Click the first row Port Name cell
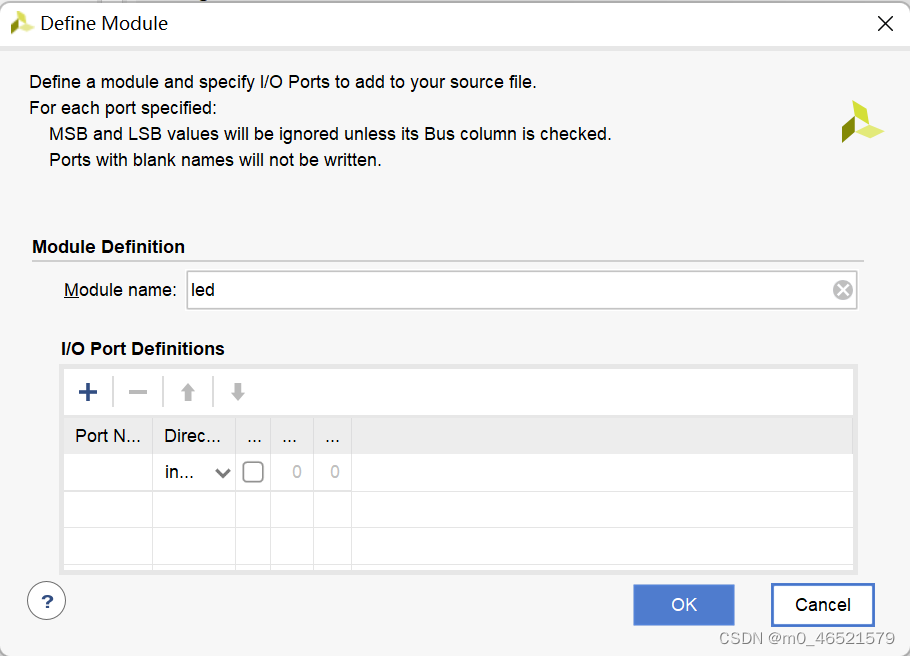The height and width of the screenshot is (656, 910). [108, 472]
